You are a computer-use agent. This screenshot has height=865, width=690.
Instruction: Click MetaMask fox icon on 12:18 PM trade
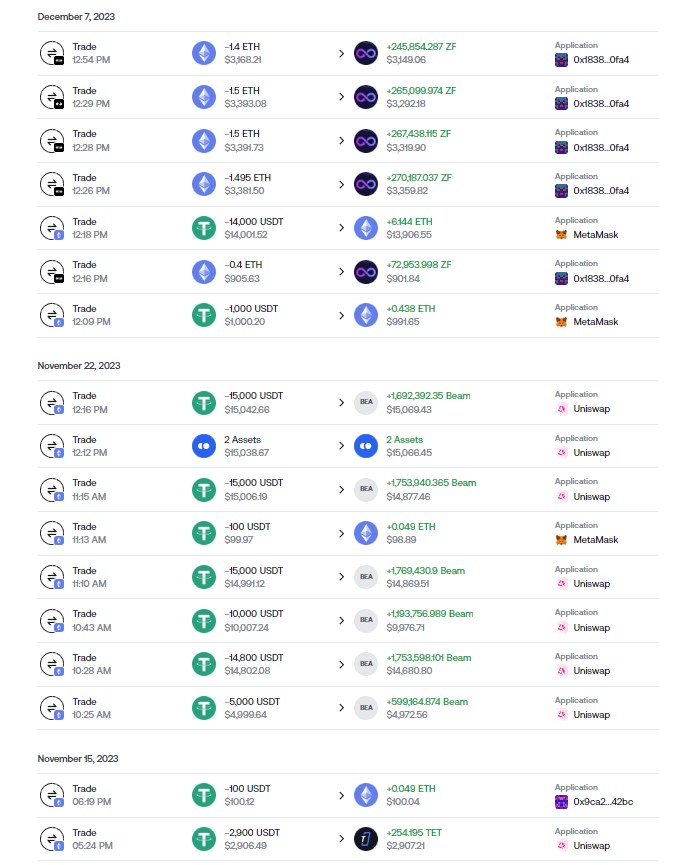point(561,235)
